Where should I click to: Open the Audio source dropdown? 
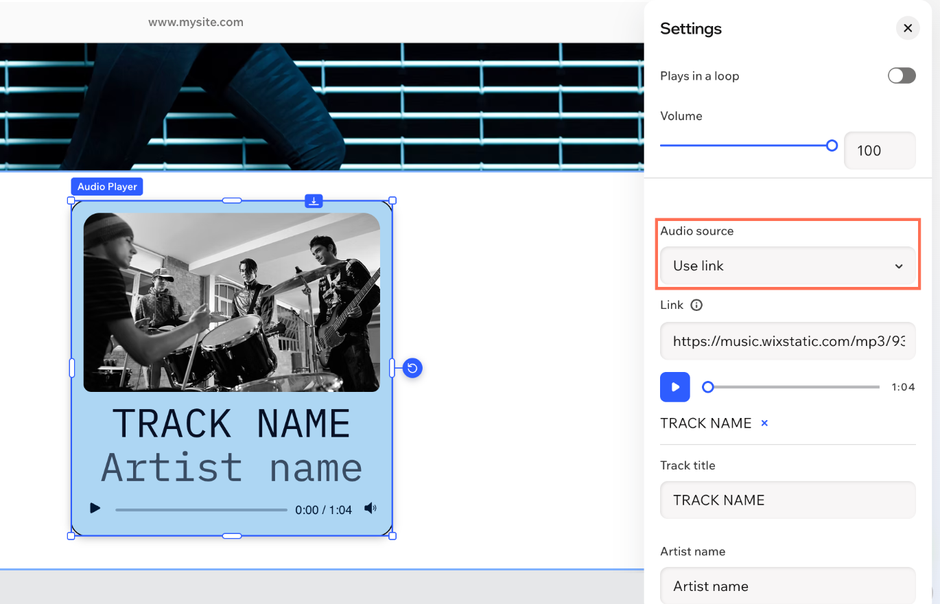[788, 265]
